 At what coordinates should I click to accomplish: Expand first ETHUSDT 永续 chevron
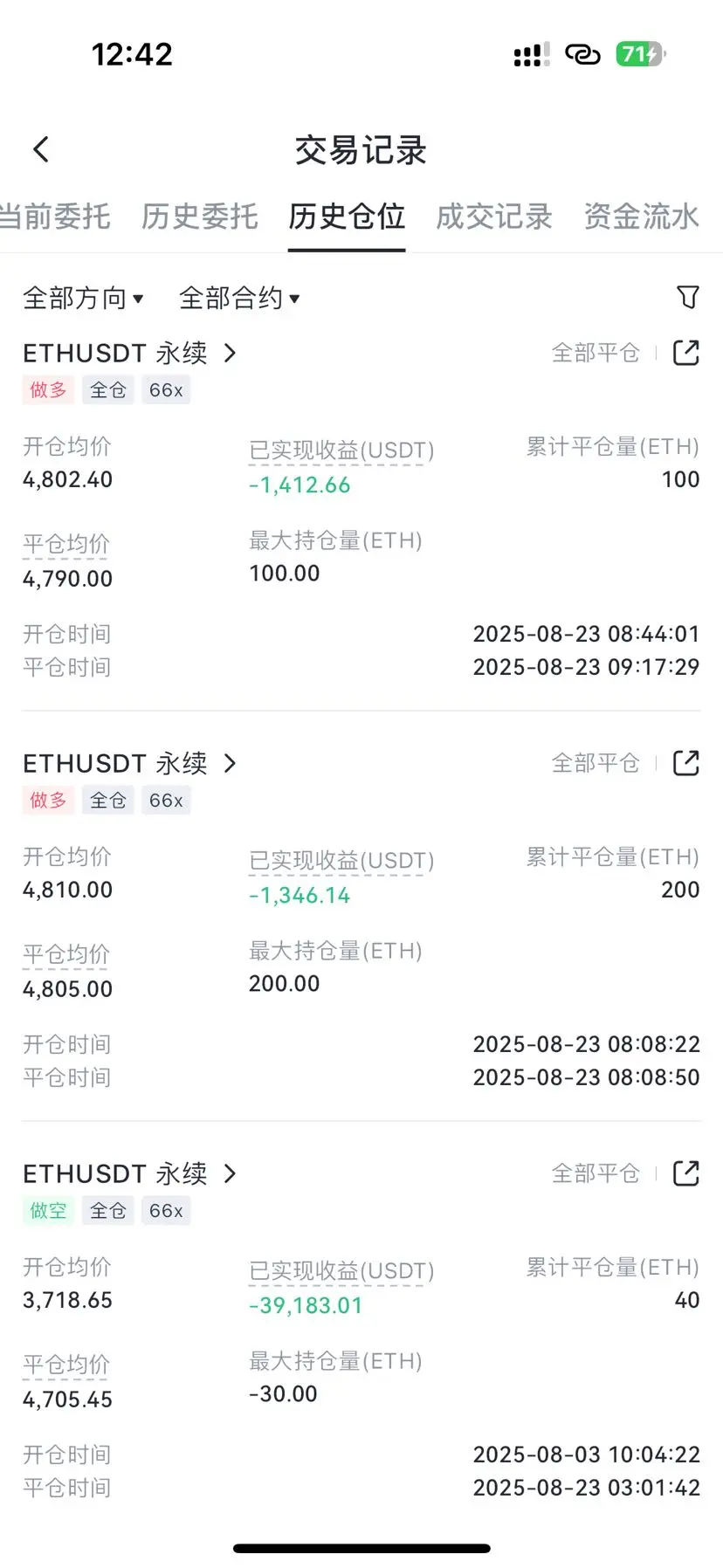tap(230, 353)
